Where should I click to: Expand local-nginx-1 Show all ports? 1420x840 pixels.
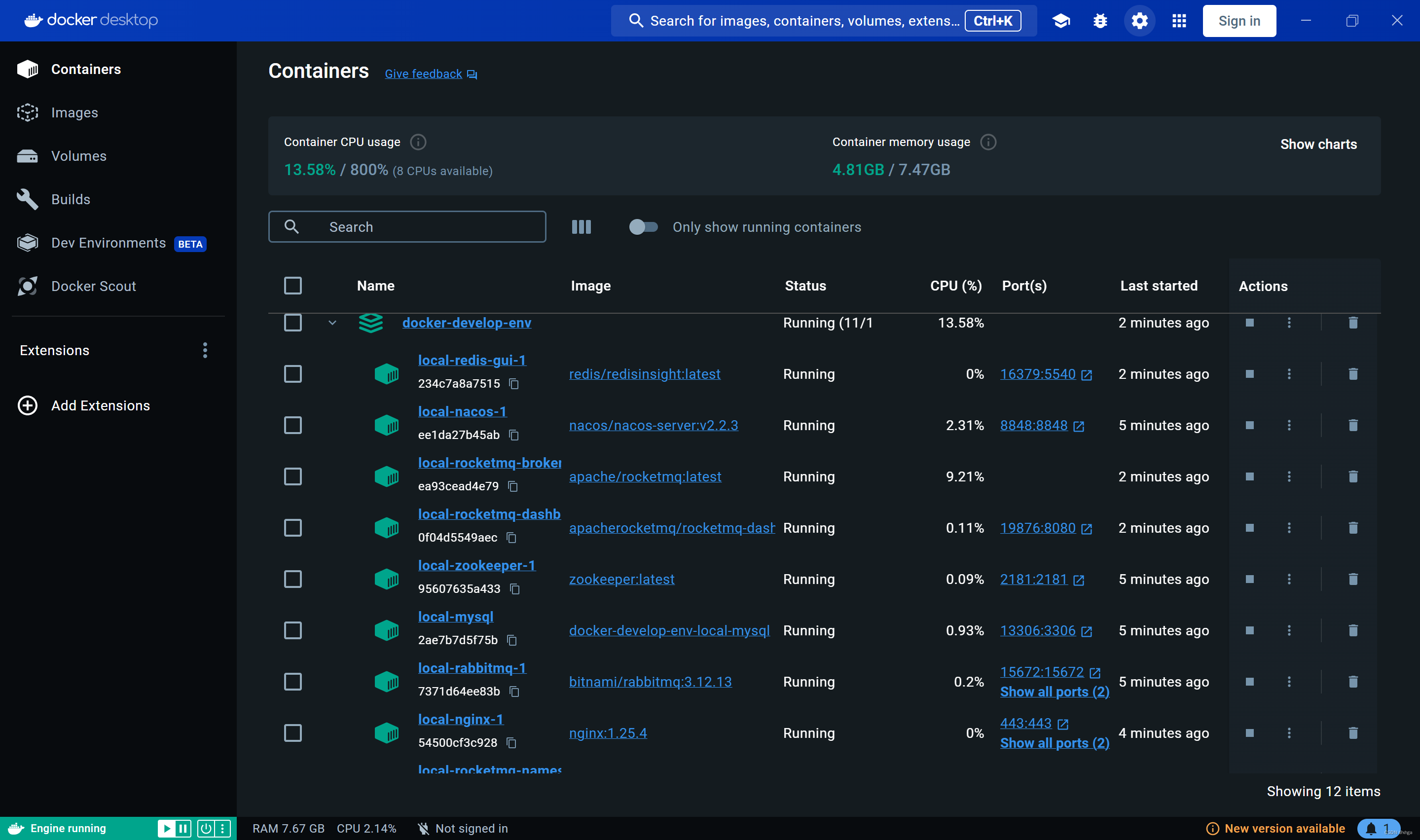coord(1054,743)
